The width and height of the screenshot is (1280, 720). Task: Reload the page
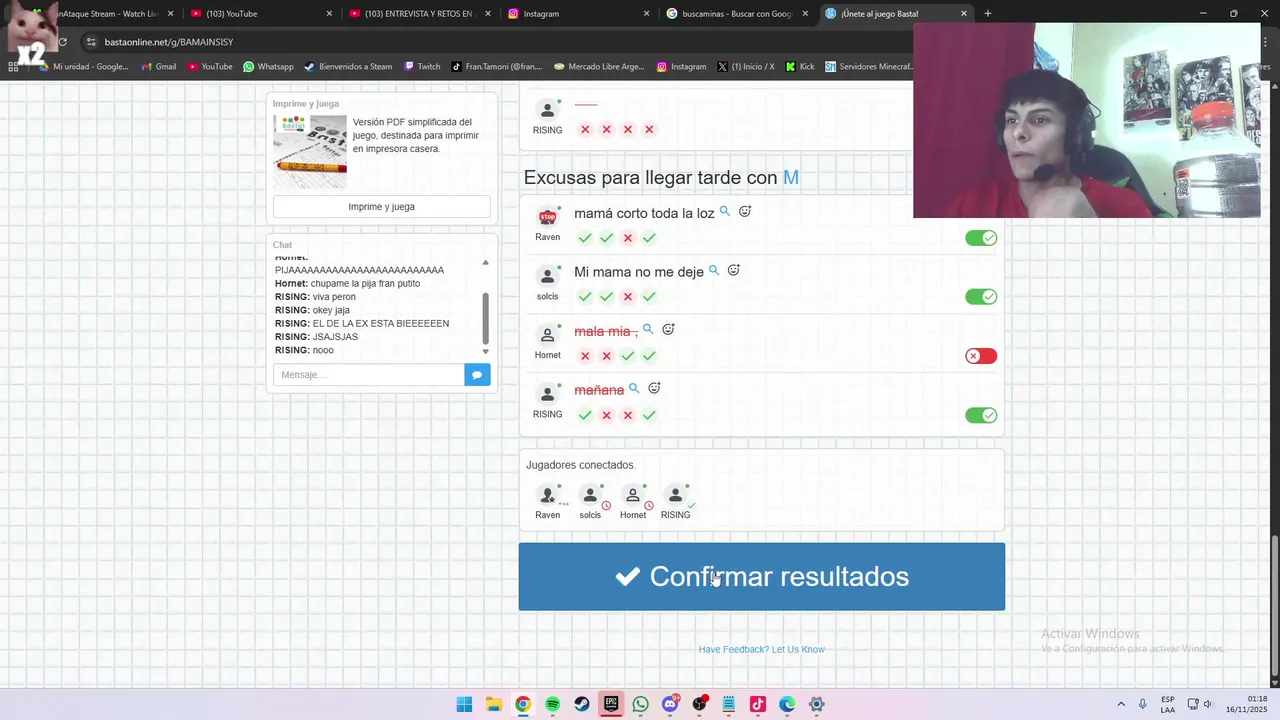(62, 42)
